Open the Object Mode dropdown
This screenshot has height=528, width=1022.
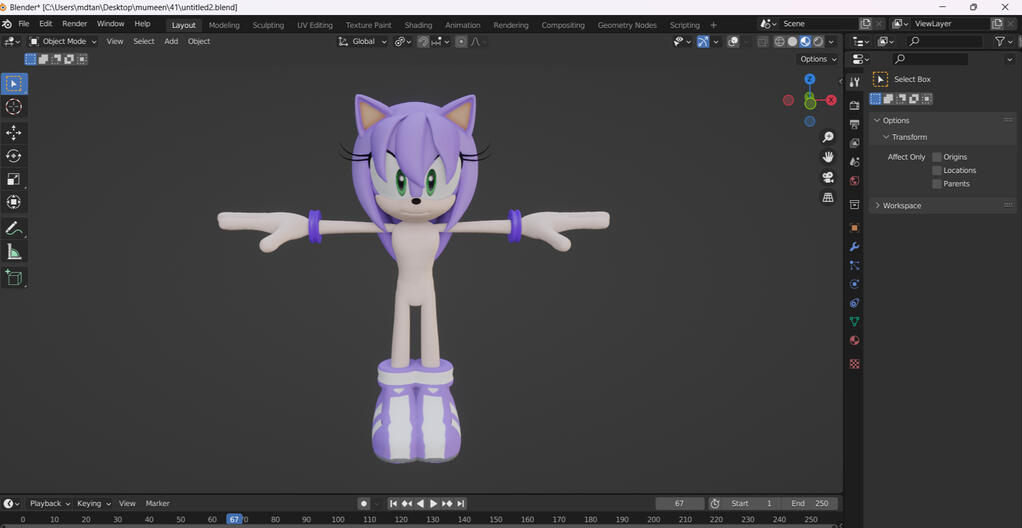pyautogui.click(x=63, y=41)
